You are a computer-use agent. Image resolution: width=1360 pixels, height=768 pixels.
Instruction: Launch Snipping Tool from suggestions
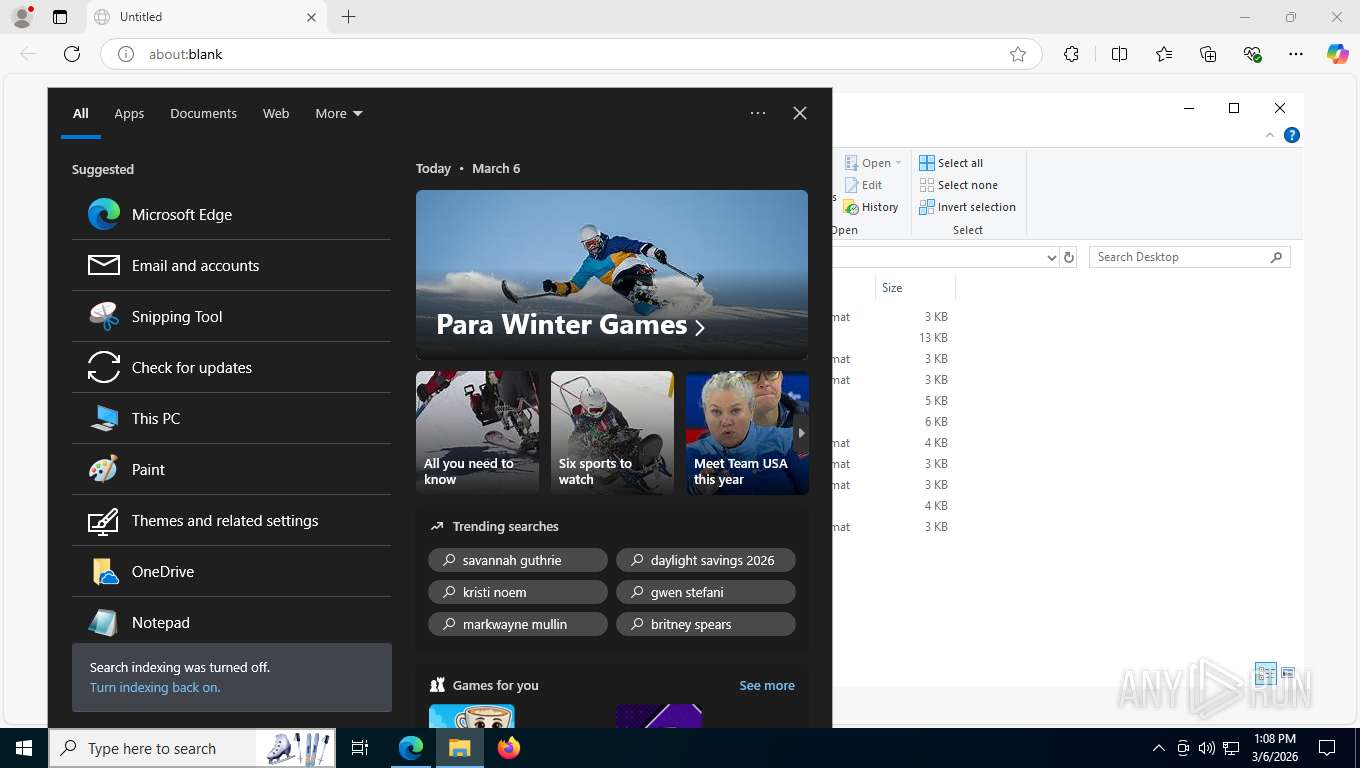click(231, 316)
